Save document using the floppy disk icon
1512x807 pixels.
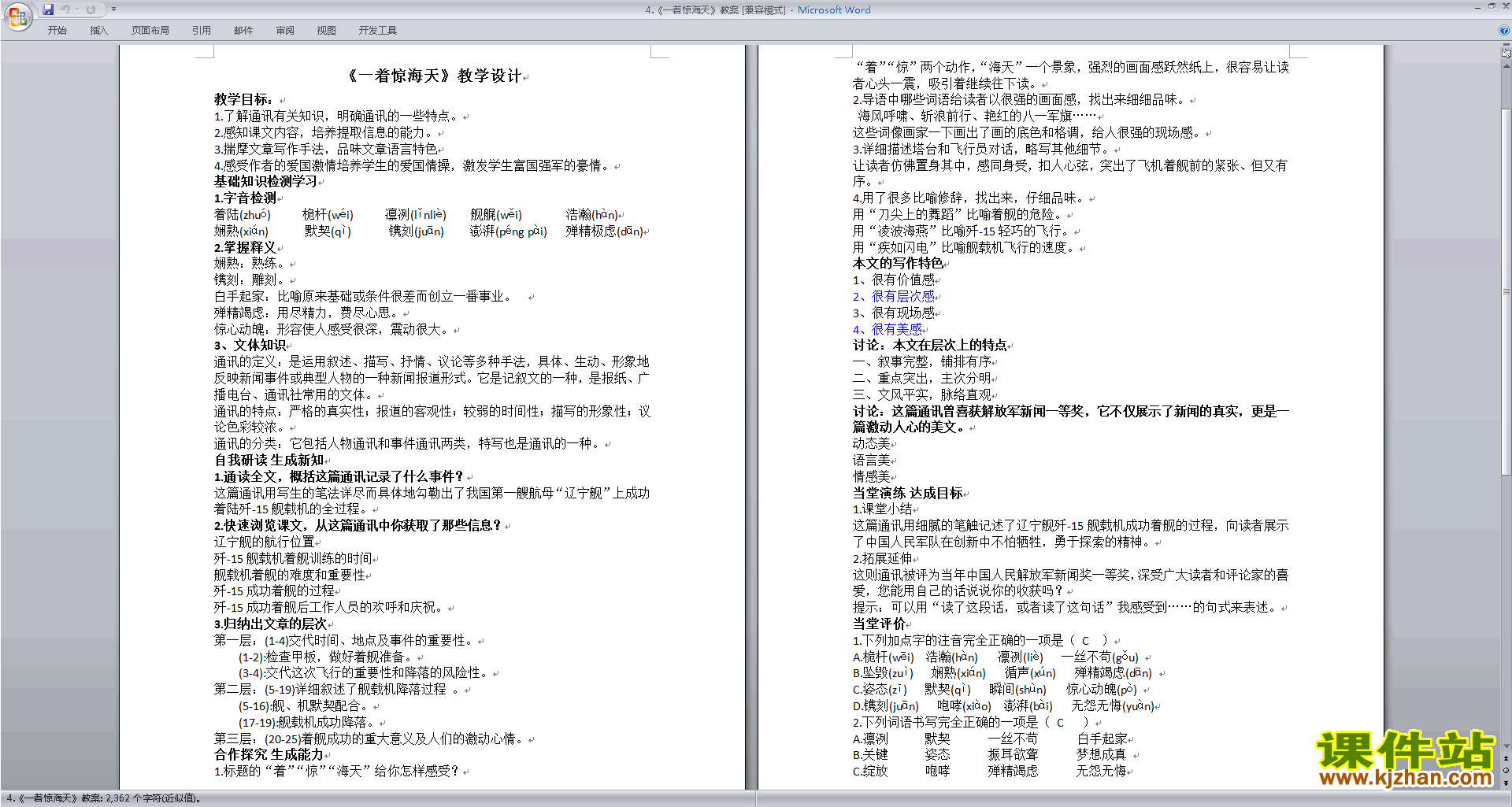coord(48,9)
